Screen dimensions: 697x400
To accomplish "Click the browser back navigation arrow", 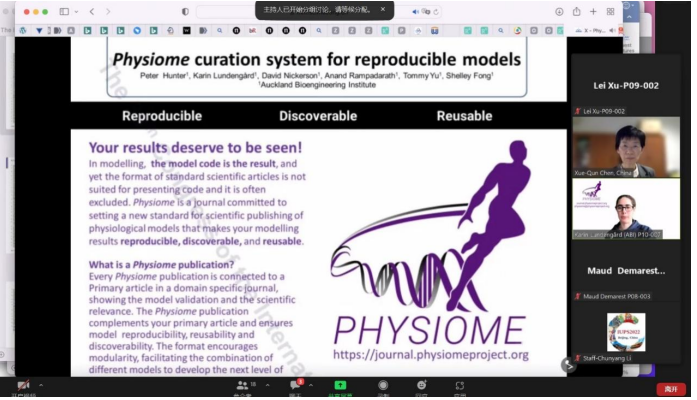I will [93, 11].
